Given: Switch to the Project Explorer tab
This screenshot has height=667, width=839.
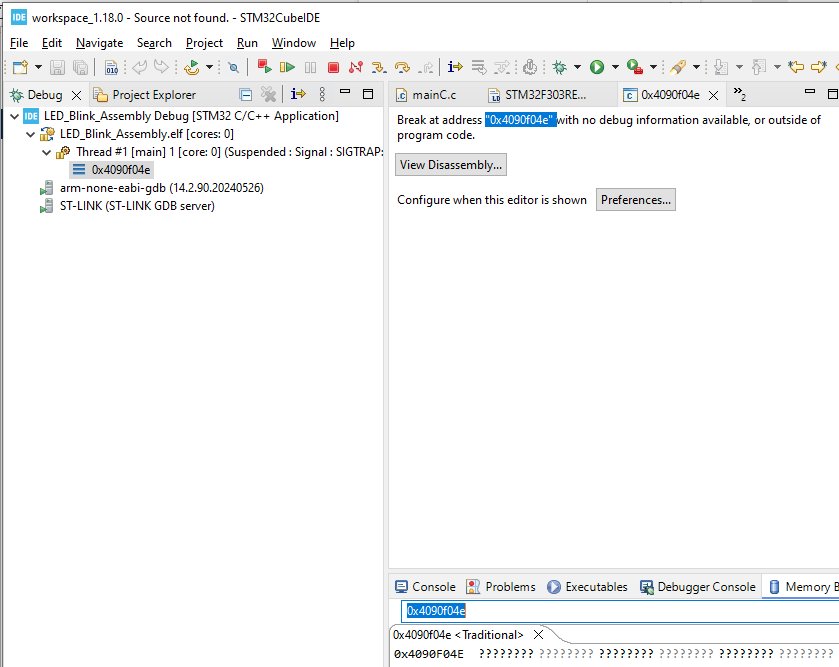Looking at the screenshot, I should tap(144, 95).
